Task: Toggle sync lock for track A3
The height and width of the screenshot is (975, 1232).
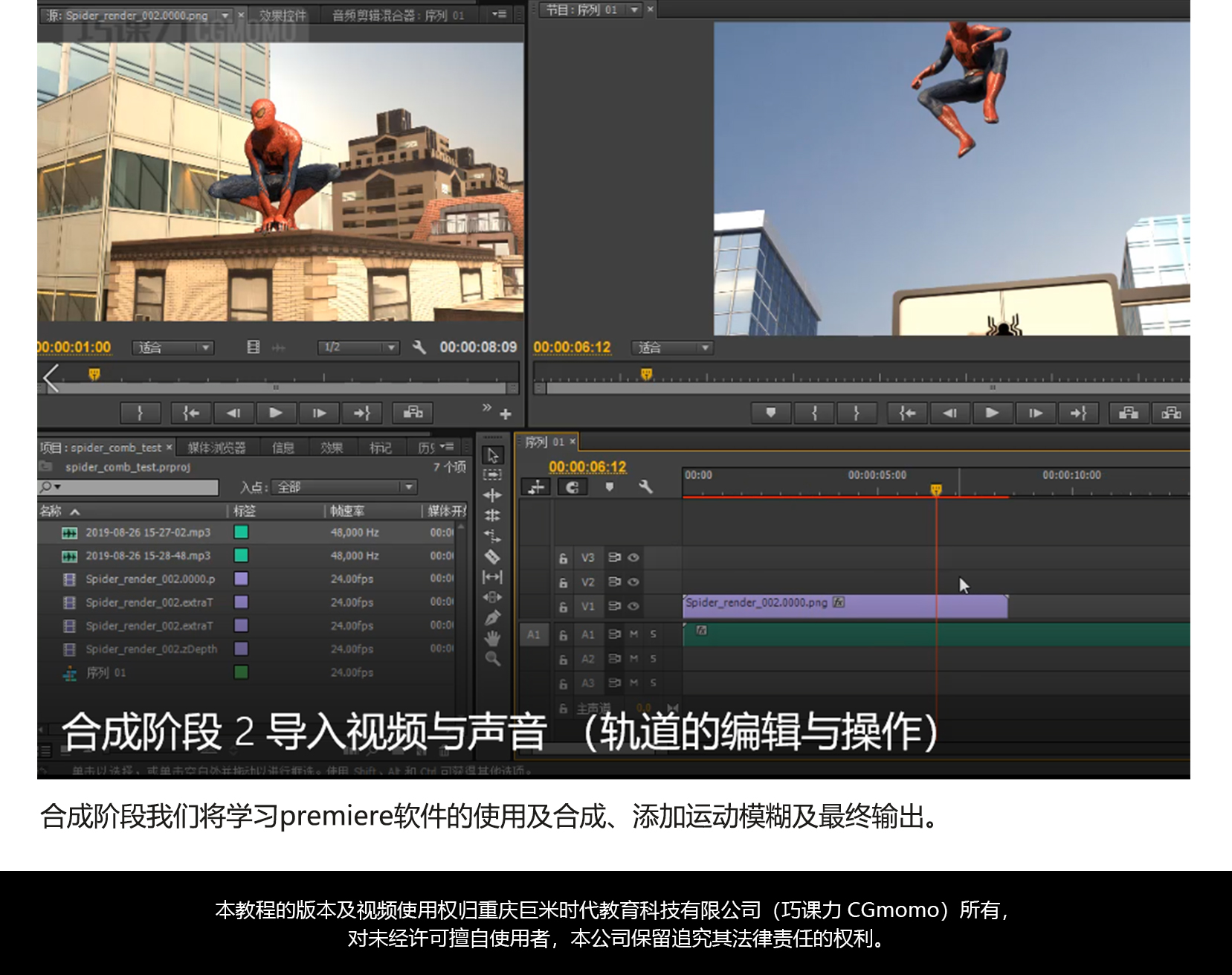Action: [x=614, y=683]
